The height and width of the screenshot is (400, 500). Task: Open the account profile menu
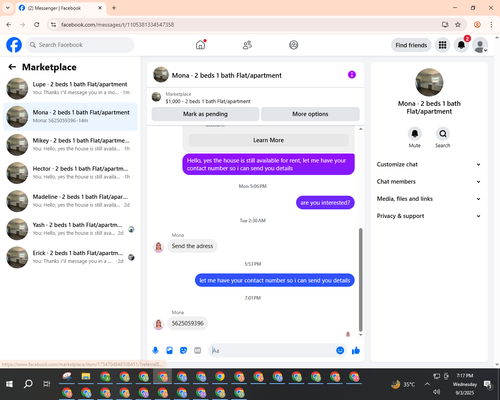480,45
